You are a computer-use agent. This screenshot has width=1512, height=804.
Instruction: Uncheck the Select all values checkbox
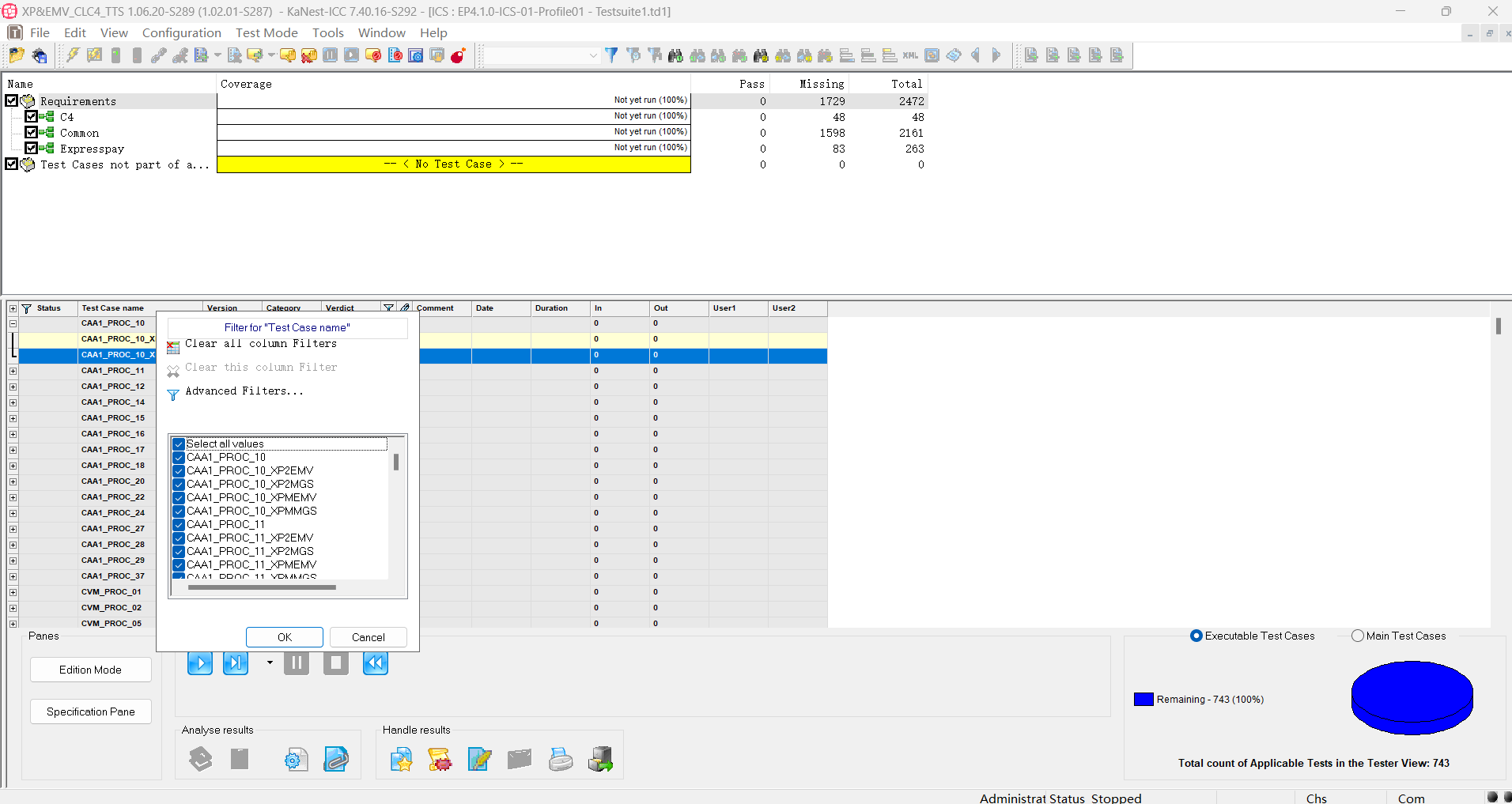(x=180, y=444)
